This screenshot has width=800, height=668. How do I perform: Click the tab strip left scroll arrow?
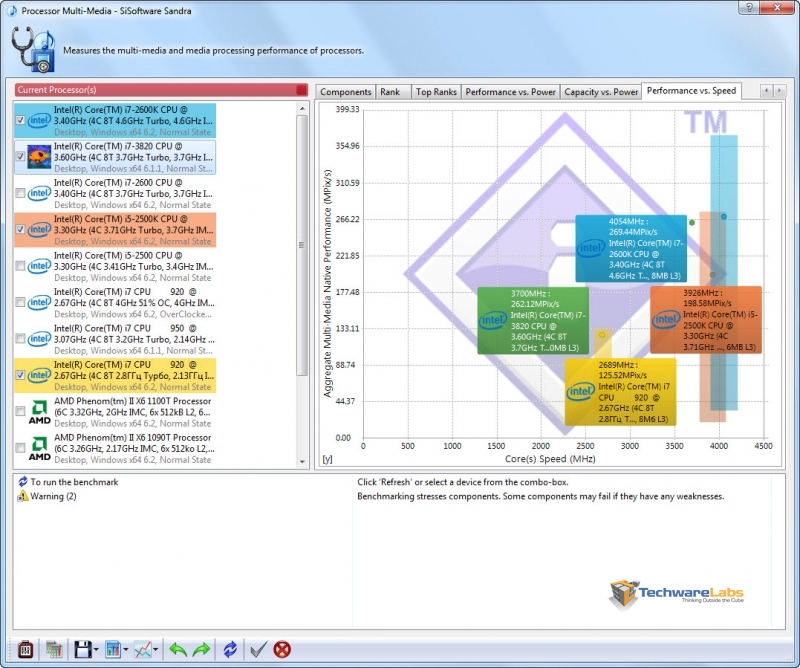[x=766, y=91]
